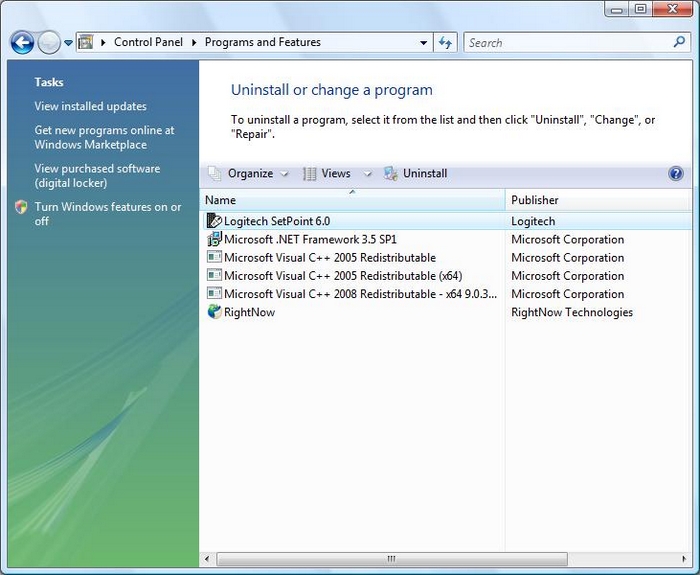Click the horizontal scrollbar thumb
Viewport: 700px width, 575px height.
(x=392, y=558)
